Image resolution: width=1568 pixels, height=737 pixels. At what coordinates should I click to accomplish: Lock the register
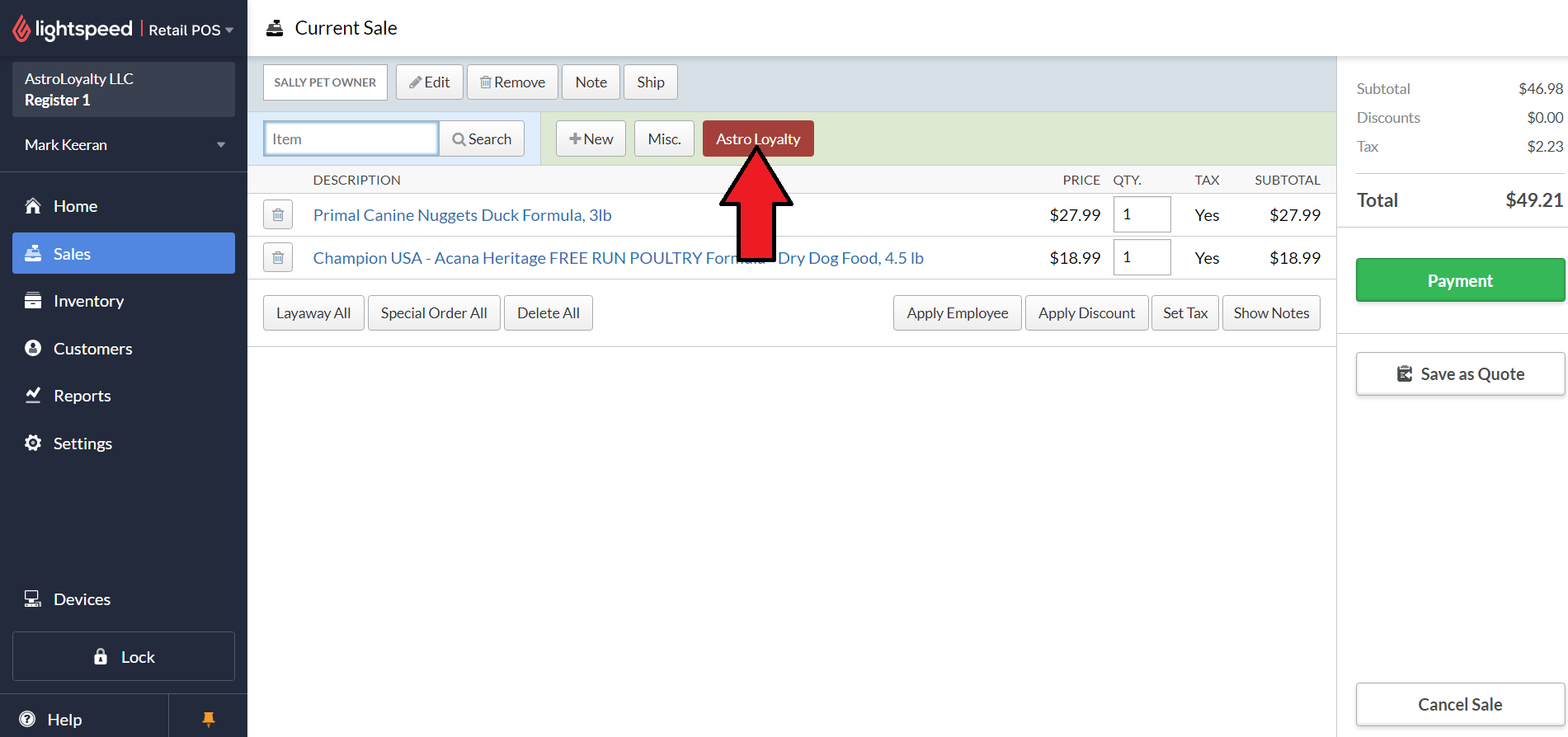click(124, 656)
